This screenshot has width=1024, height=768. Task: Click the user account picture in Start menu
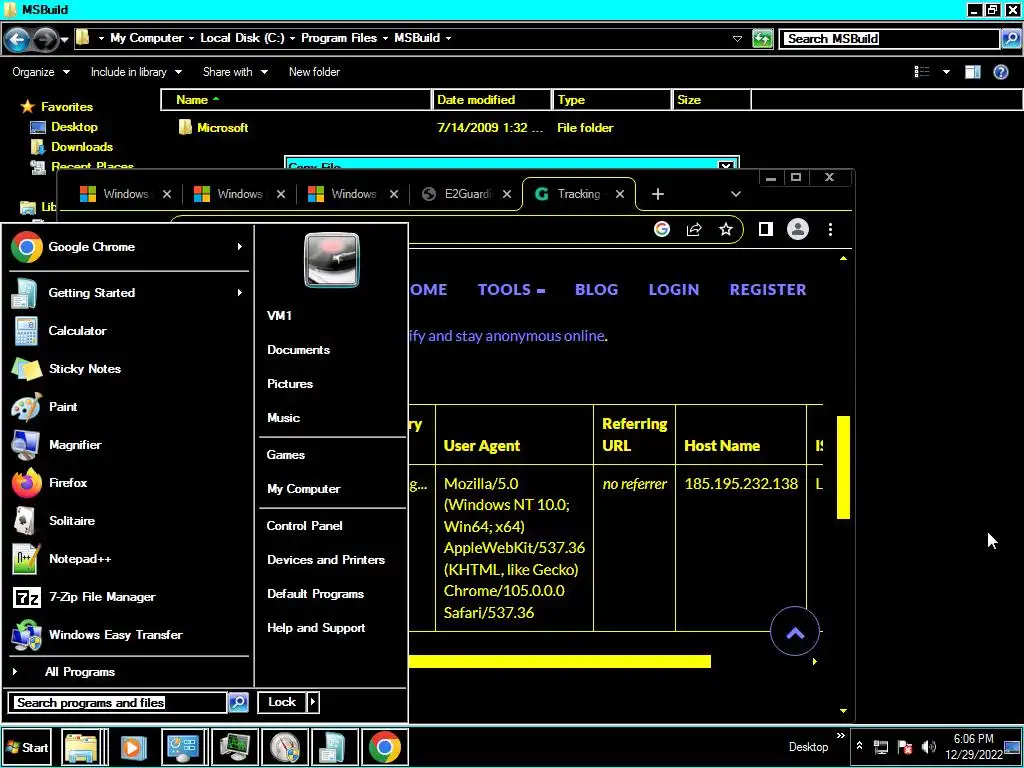pos(331,260)
